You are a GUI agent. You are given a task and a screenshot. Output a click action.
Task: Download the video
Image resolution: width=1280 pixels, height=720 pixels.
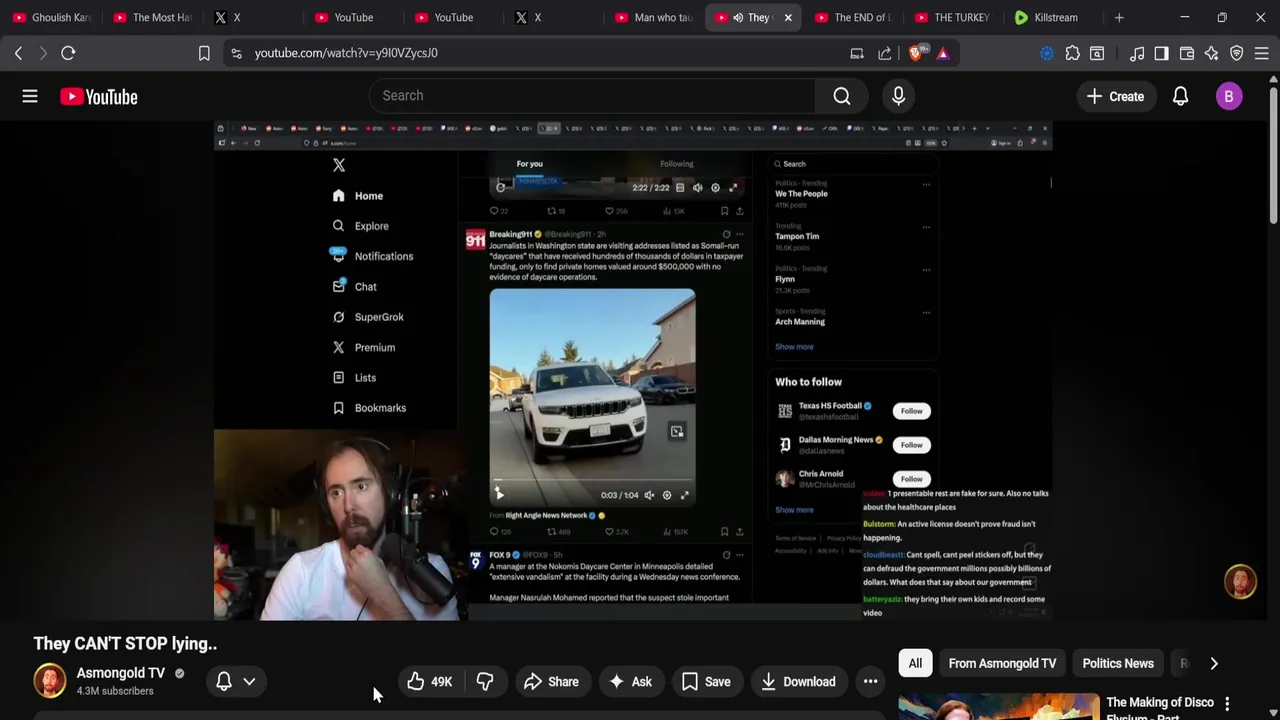point(798,682)
